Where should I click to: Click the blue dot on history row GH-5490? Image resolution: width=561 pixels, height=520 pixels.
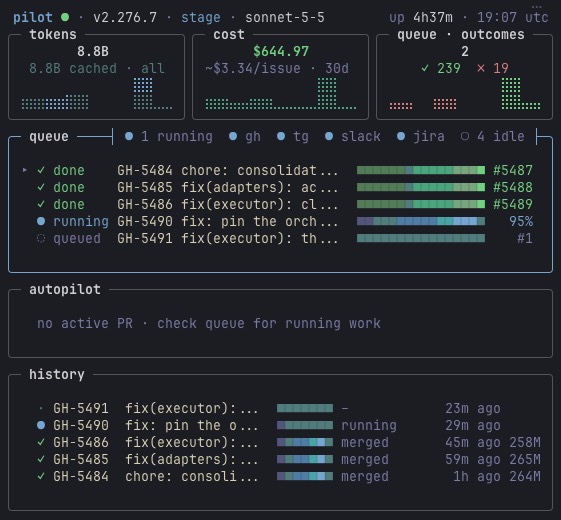point(41,425)
